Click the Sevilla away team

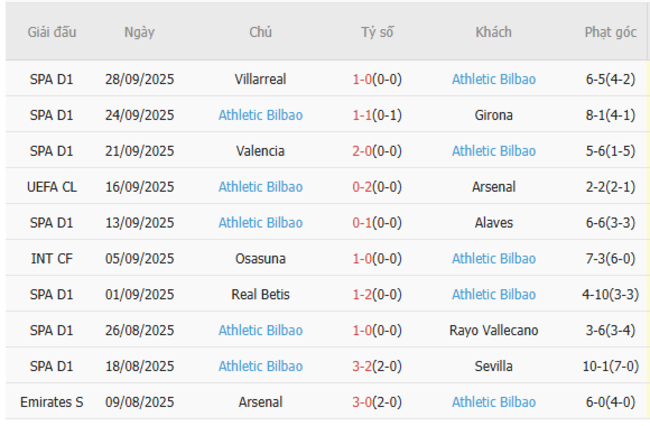[493, 367]
